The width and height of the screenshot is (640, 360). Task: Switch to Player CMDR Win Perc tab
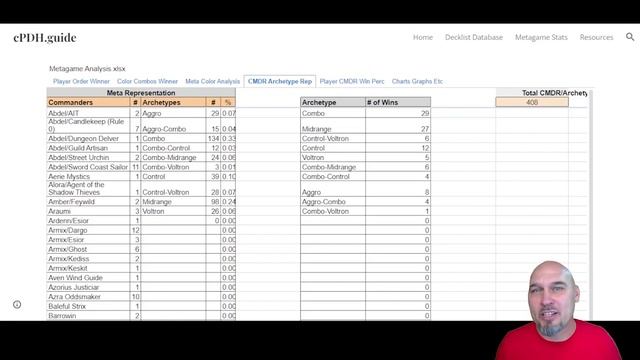352,81
